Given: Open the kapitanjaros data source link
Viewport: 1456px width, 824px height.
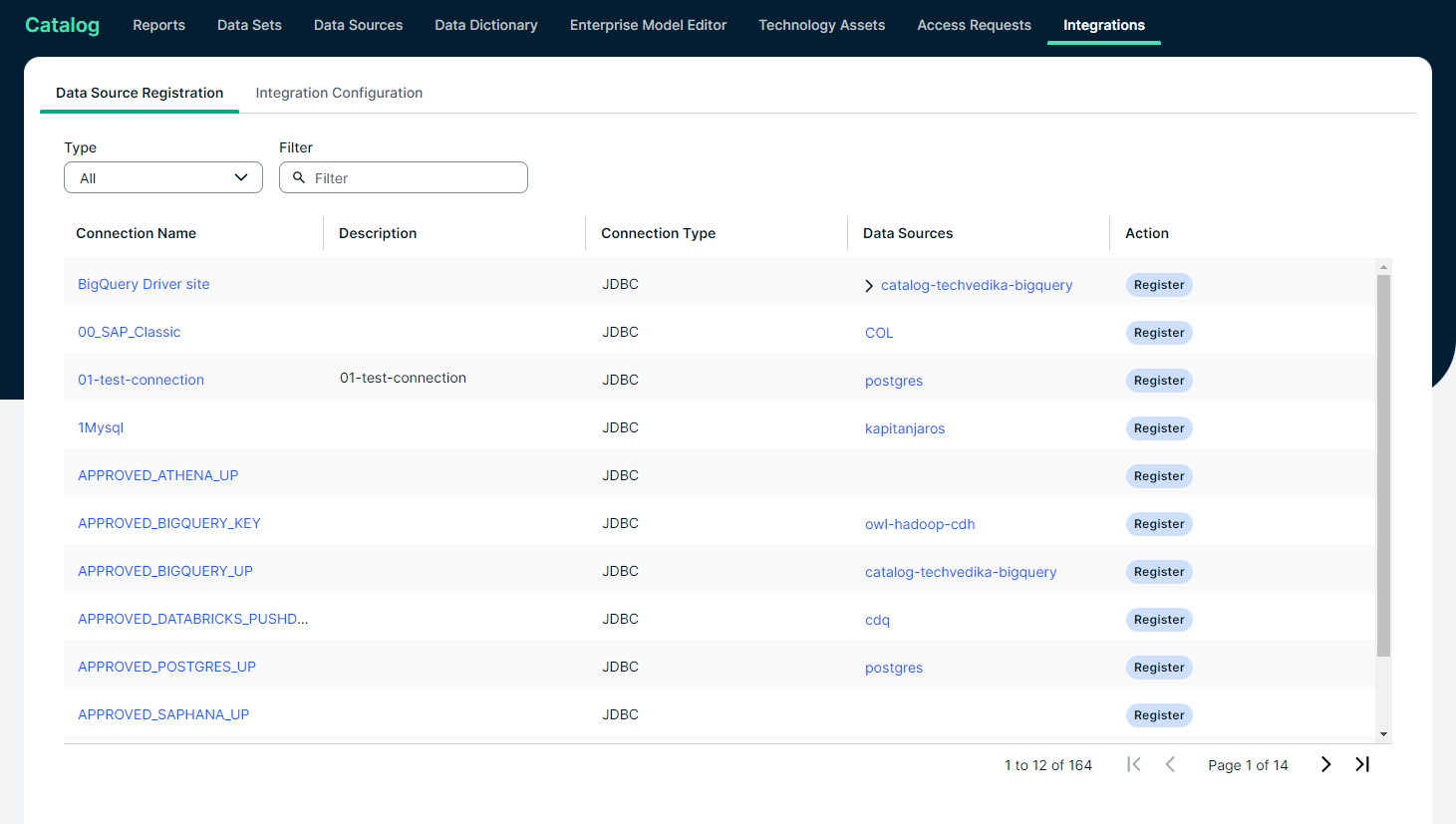Looking at the screenshot, I should point(904,428).
